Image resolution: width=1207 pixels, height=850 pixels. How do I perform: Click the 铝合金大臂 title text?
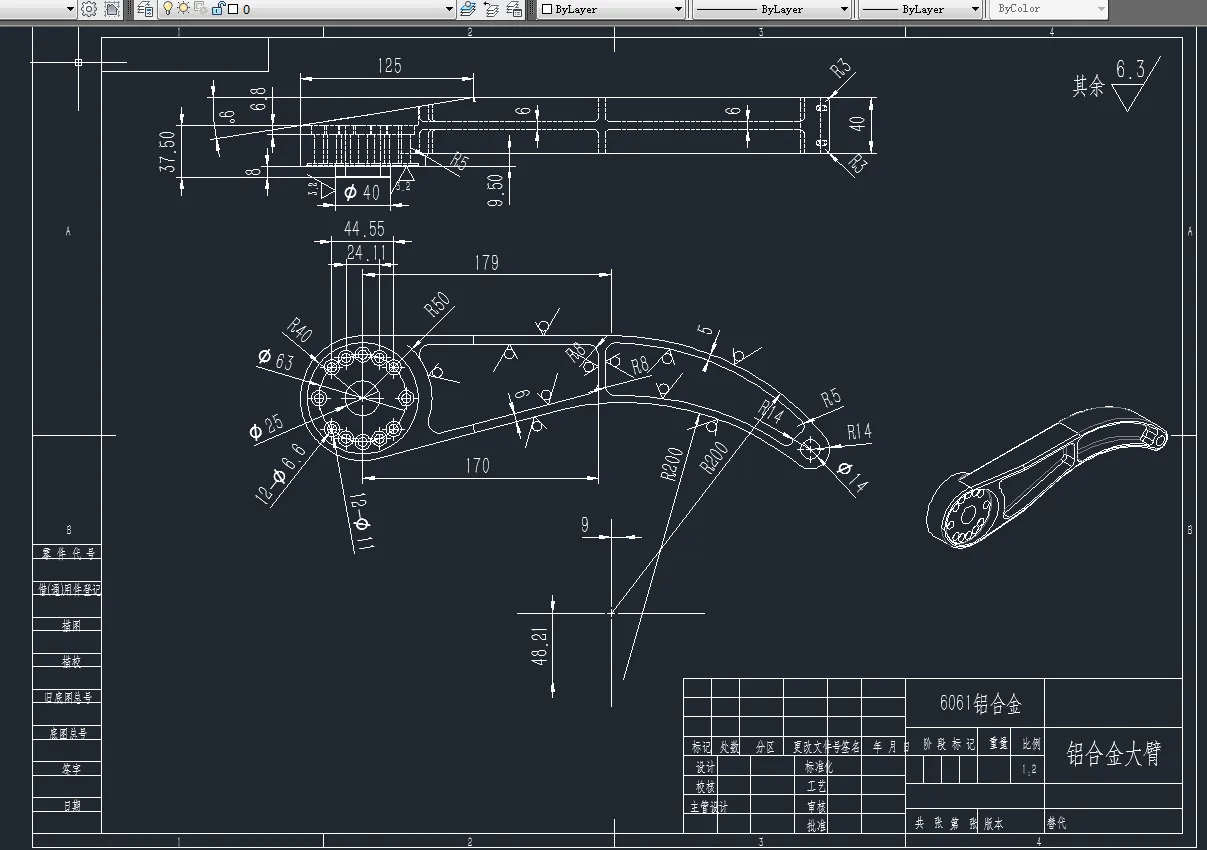coord(1113,753)
